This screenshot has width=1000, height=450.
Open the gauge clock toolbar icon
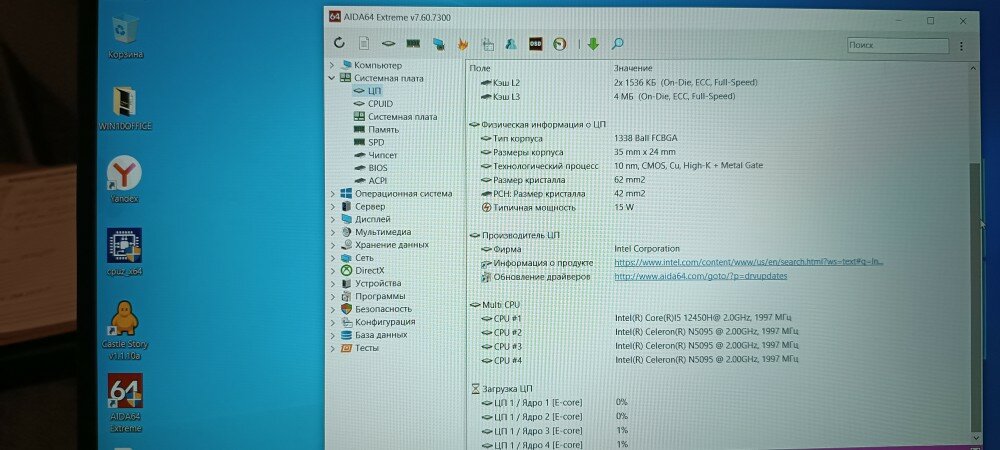(x=559, y=44)
